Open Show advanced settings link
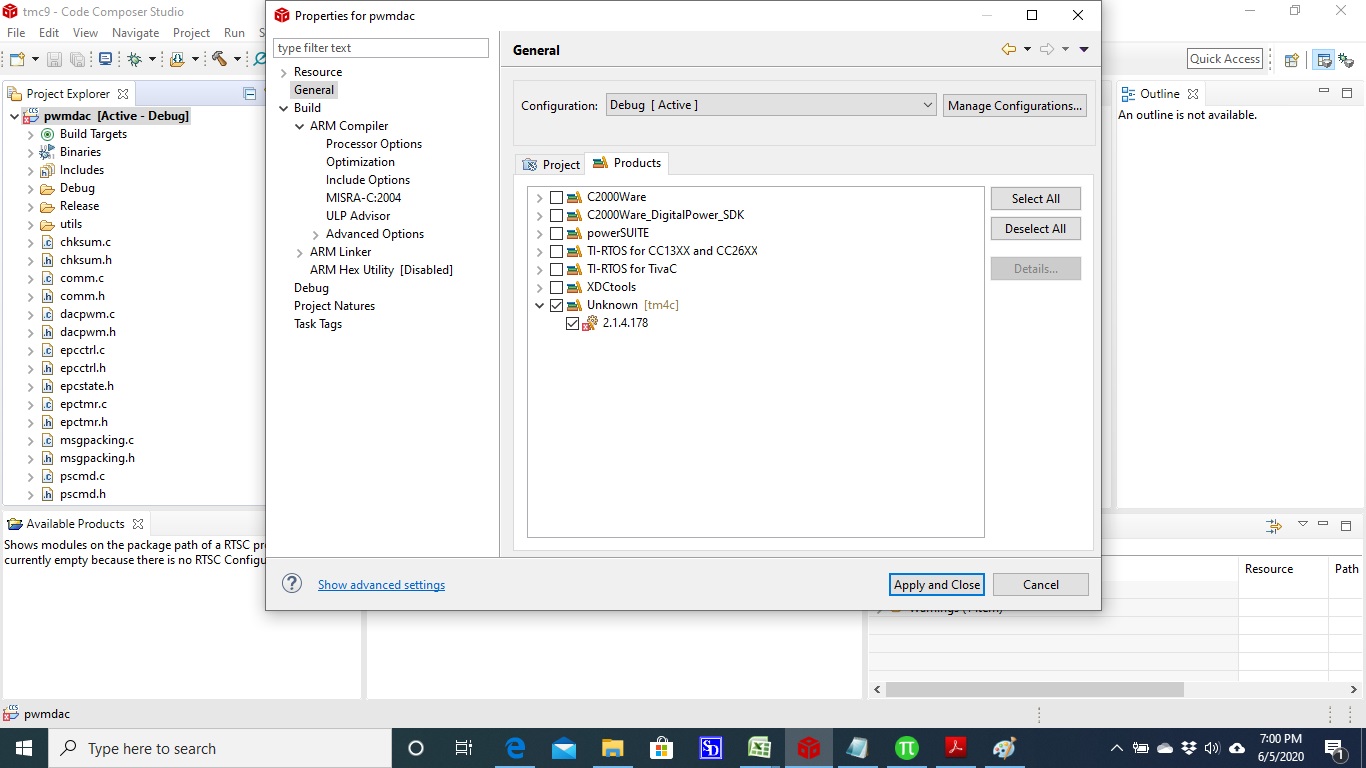 coord(381,585)
